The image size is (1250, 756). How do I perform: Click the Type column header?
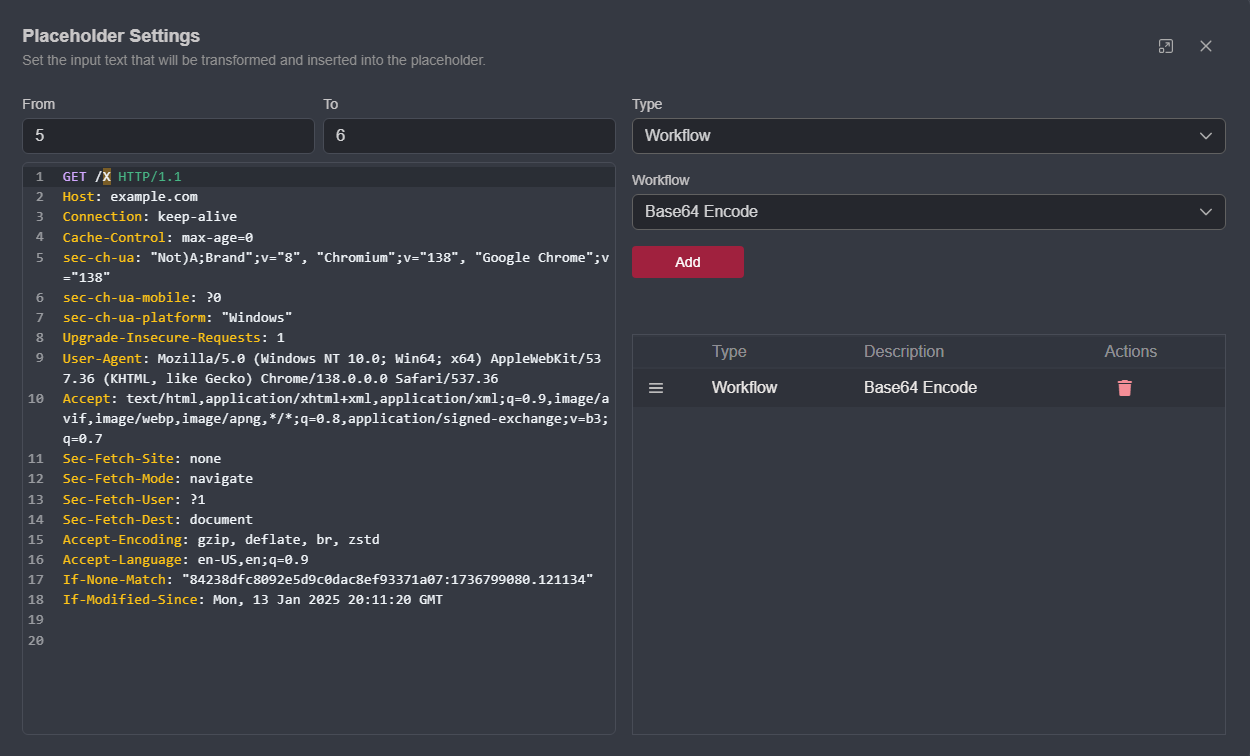click(x=729, y=352)
